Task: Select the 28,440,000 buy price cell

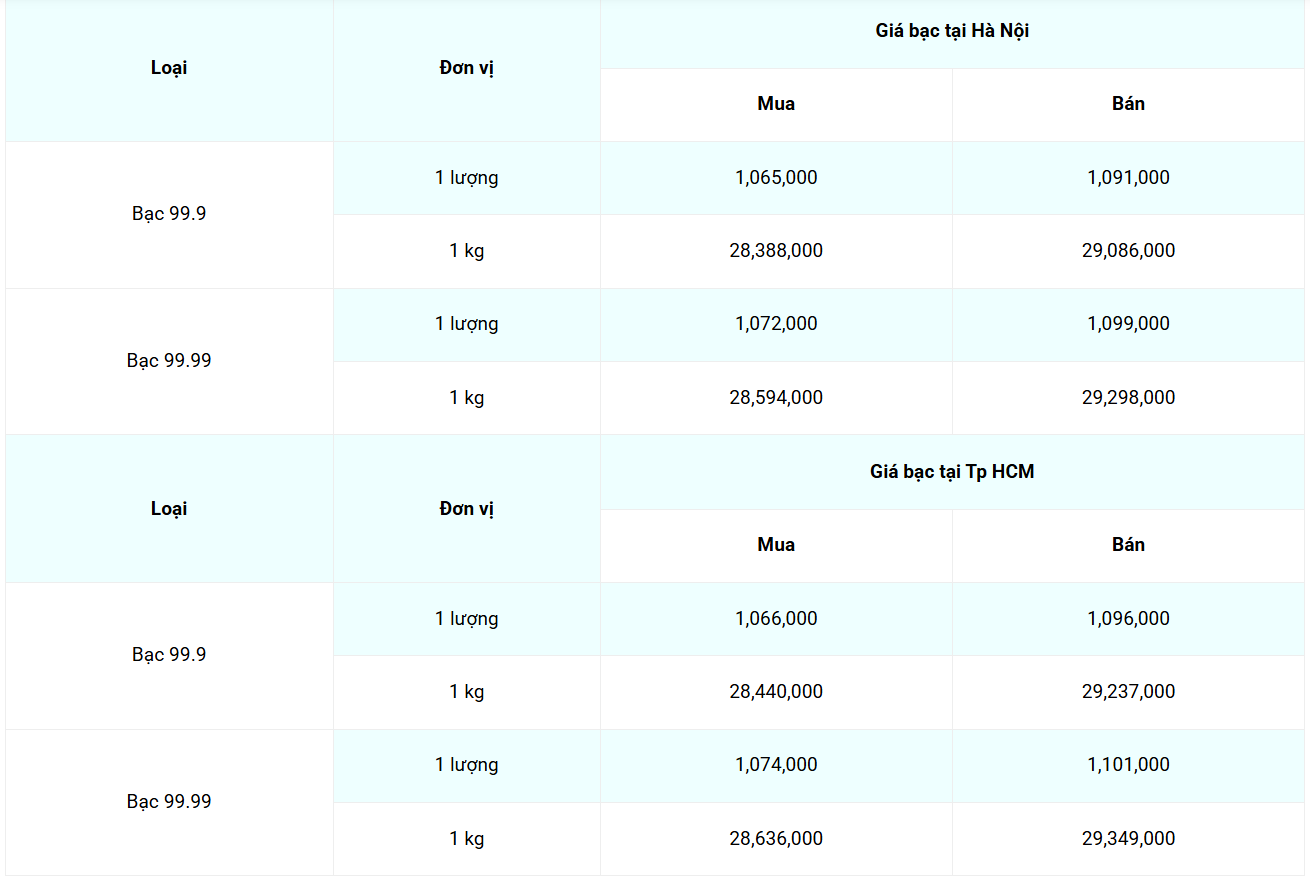Action: click(776, 692)
